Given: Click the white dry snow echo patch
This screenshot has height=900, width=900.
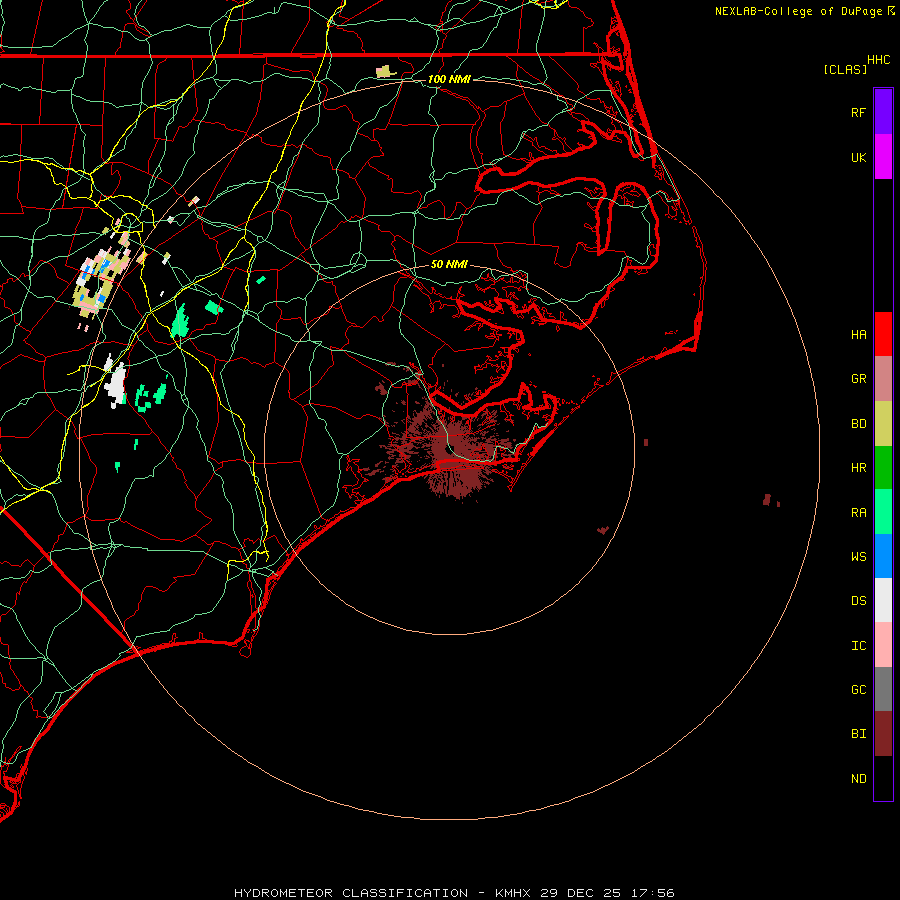Looking at the screenshot, I should pyautogui.click(x=115, y=382).
